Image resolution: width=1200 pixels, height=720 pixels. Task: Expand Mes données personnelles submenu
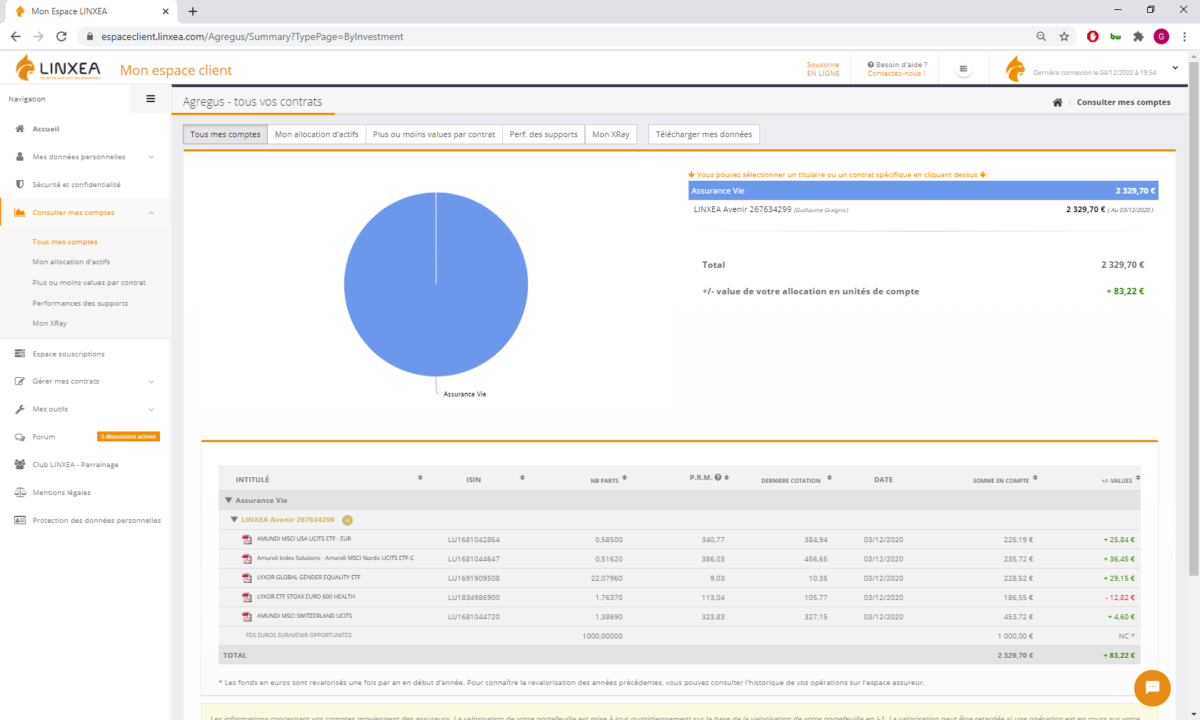151,157
